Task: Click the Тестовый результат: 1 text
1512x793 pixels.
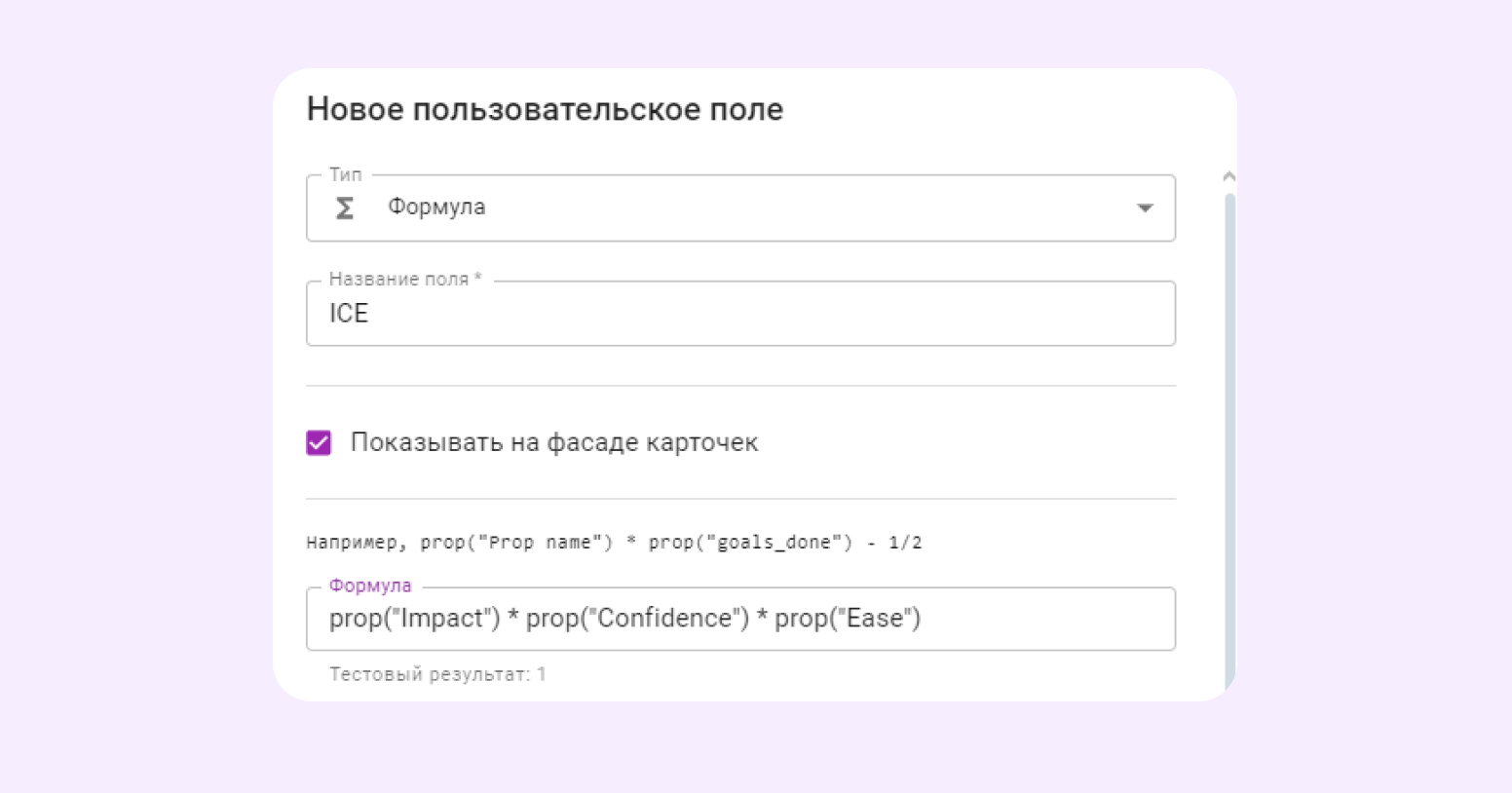Action: [437, 674]
